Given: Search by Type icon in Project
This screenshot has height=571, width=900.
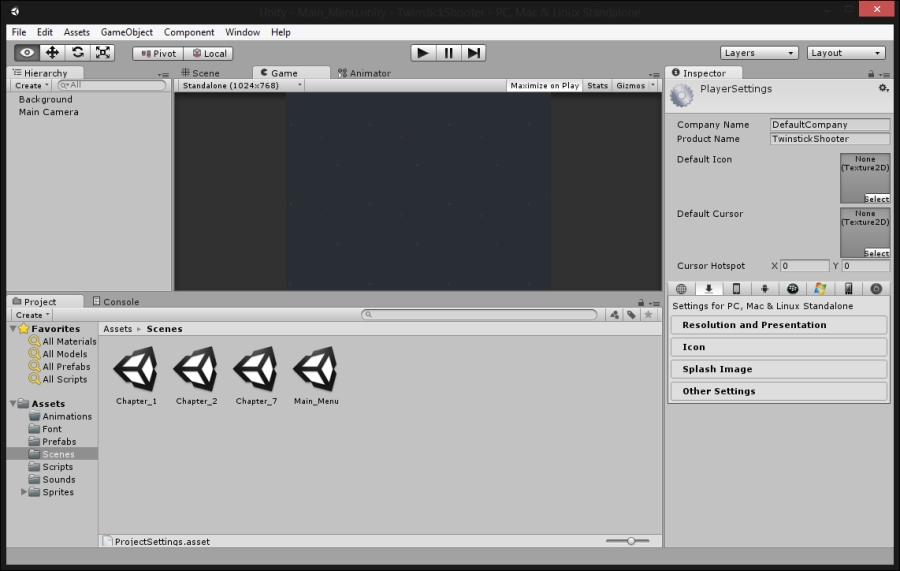Looking at the screenshot, I should 614,314.
